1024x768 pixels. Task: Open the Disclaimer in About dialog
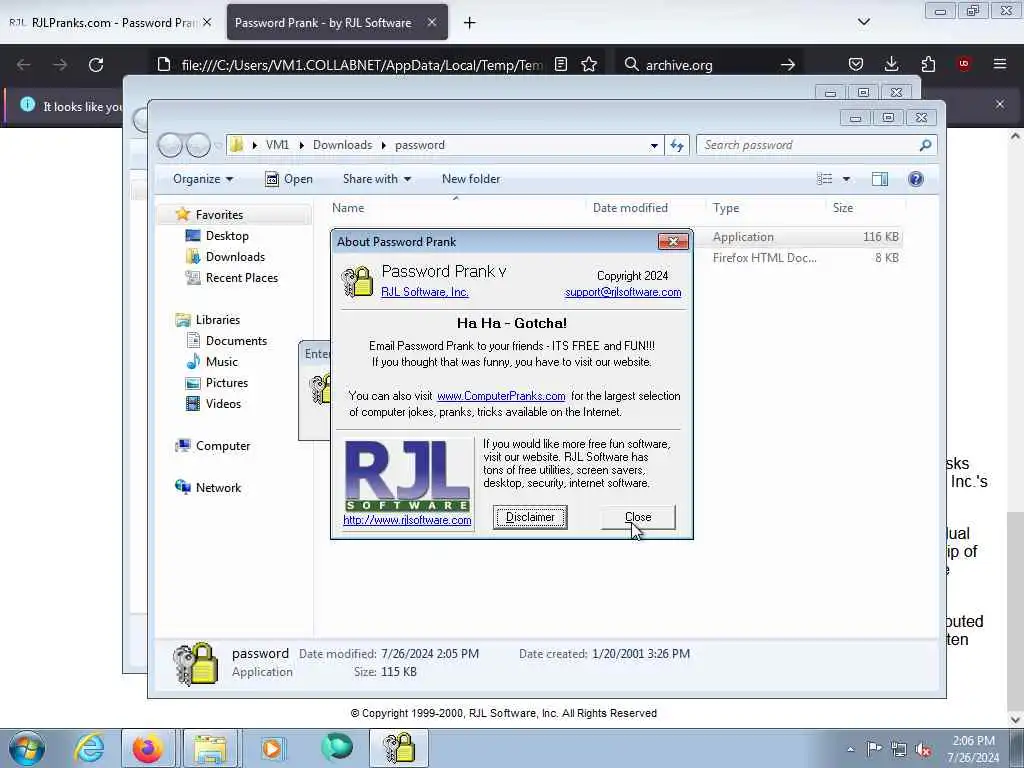(x=530, y=517)
